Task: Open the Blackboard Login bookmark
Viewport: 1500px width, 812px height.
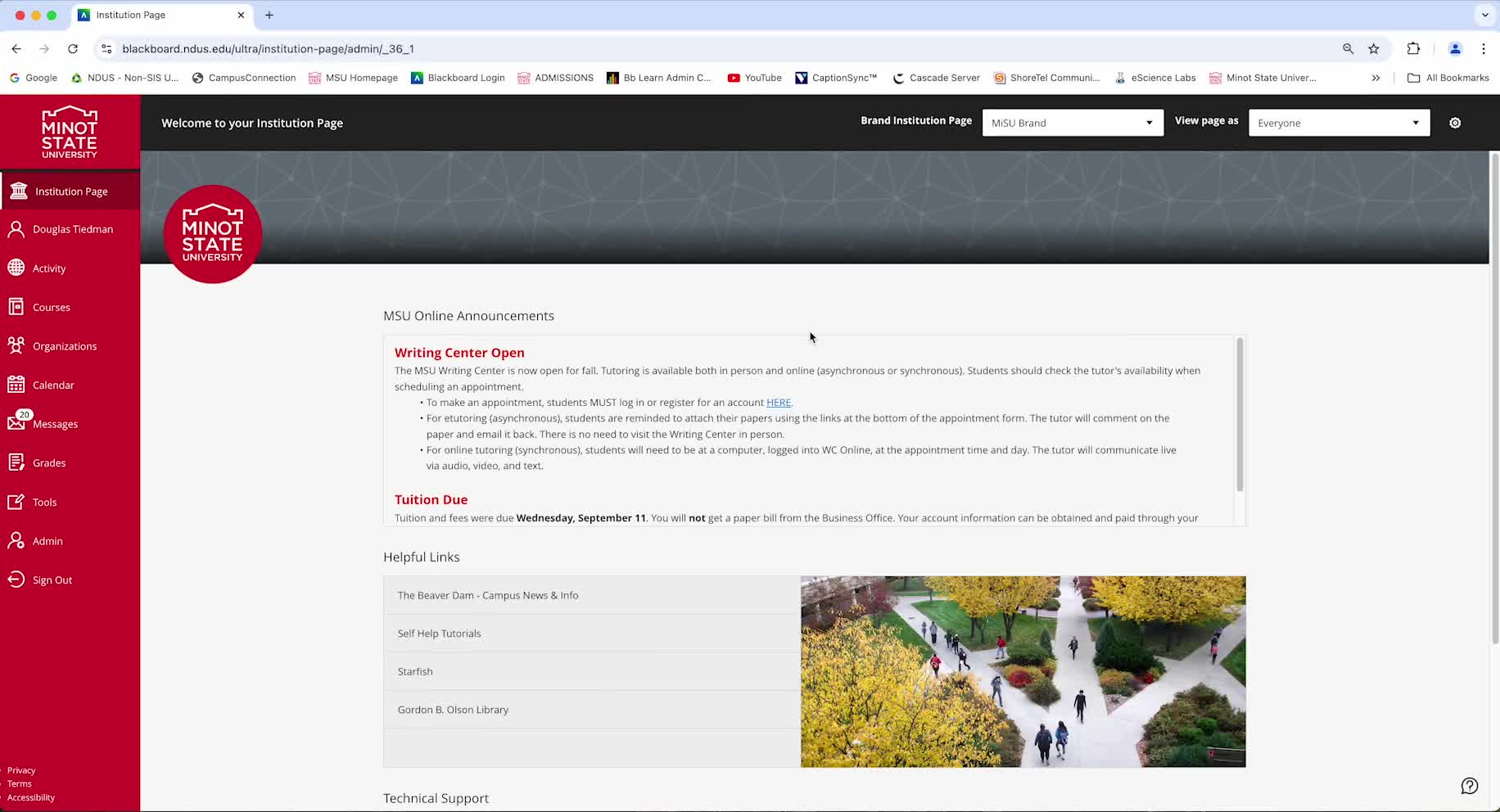Action: tap(458, 78)
